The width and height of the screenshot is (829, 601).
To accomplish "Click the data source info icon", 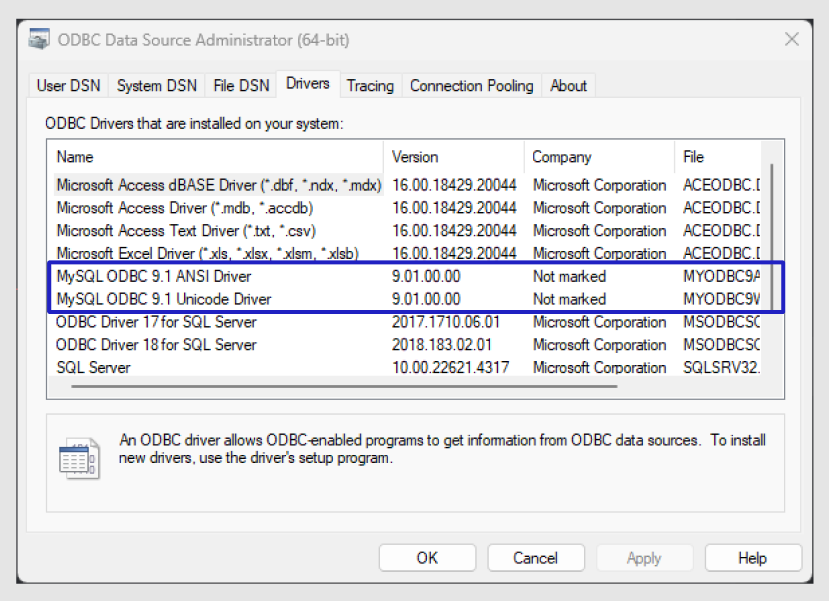I will (79, 455).
